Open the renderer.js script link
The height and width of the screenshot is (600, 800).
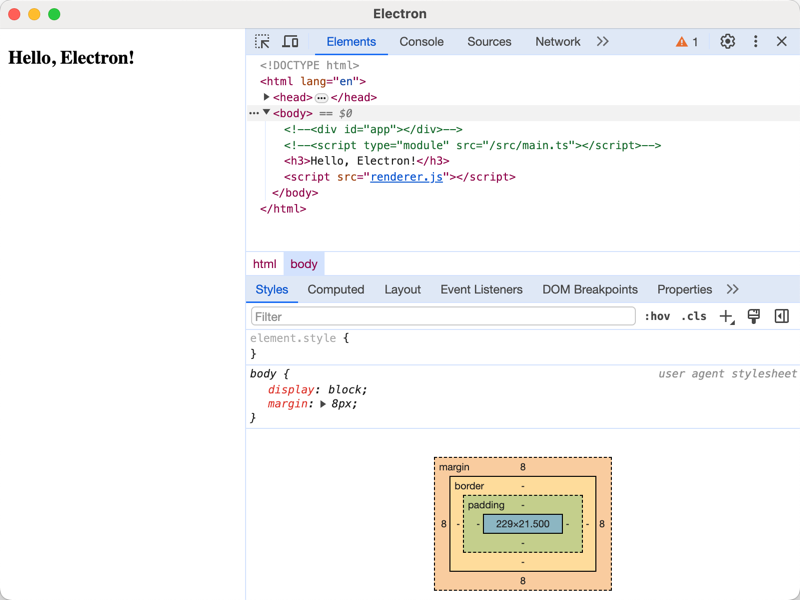pyautogui.click(x=406, y=177)
